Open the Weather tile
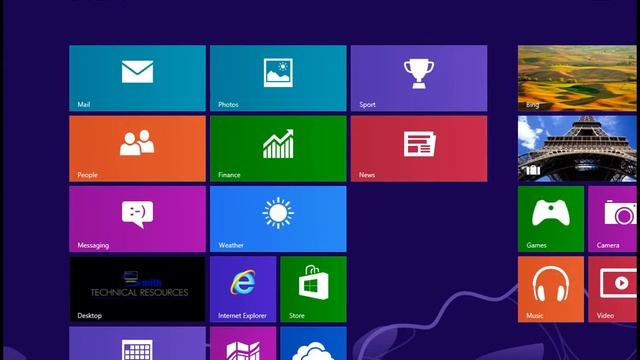 tap(278, 219)
